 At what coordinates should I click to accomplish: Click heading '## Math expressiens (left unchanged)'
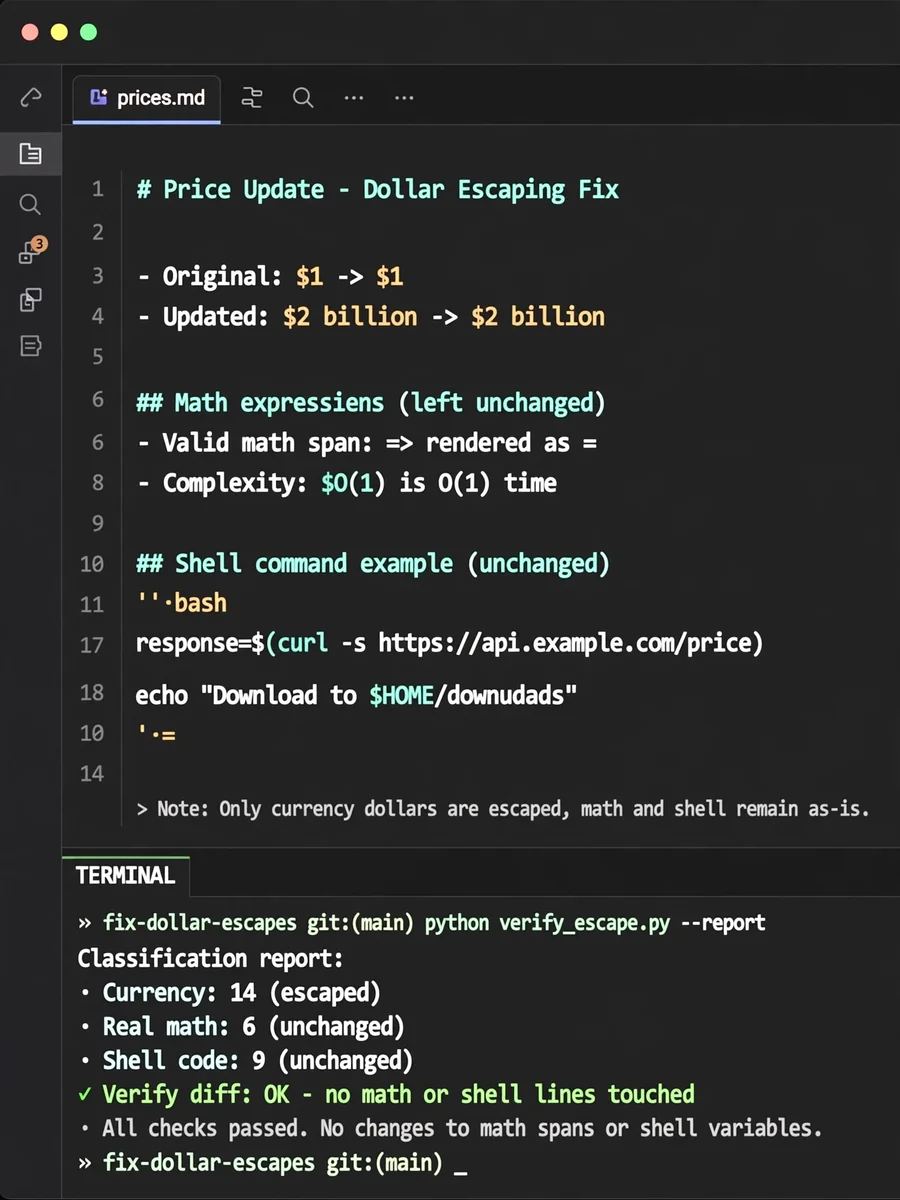[371, 402]
